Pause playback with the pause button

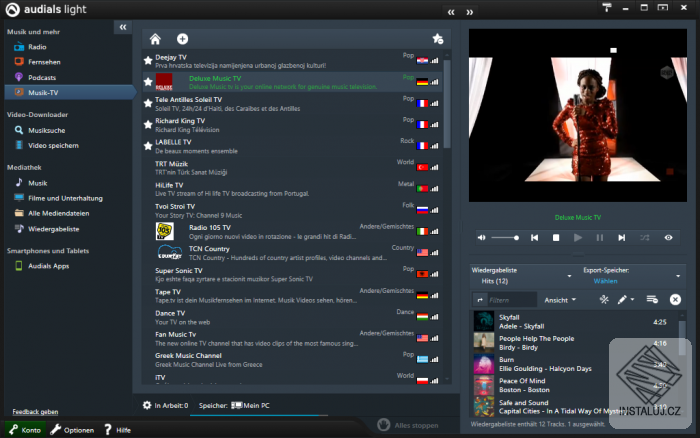click(600, 238)
